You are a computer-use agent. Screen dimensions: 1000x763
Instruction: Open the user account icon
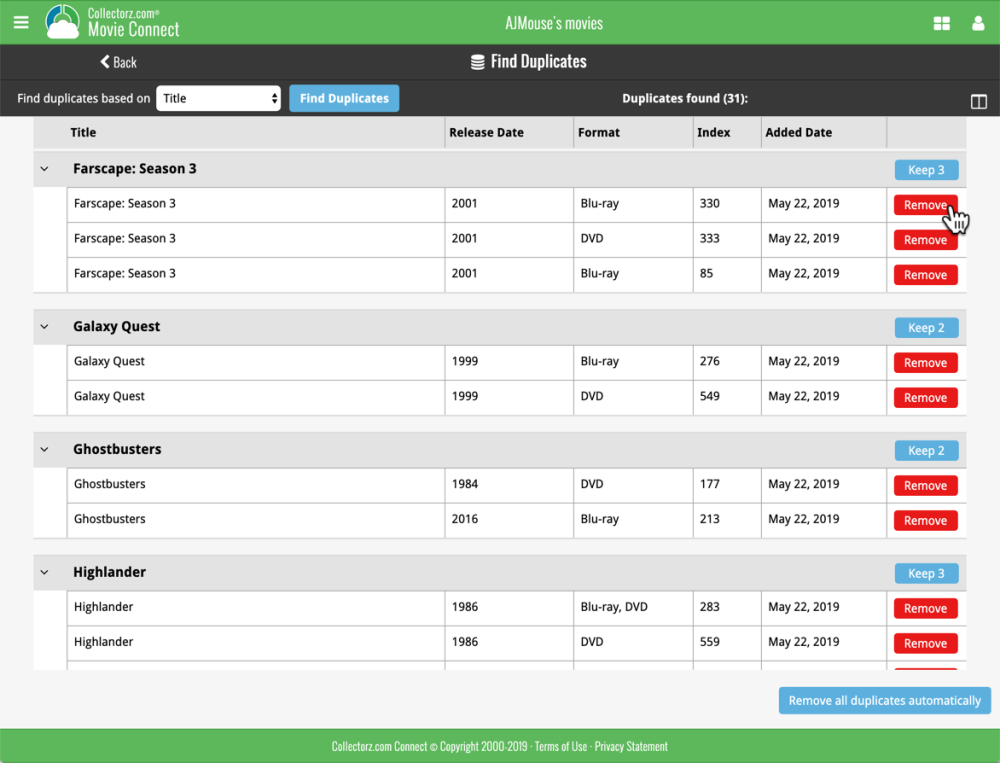click(x=978, y=24)
